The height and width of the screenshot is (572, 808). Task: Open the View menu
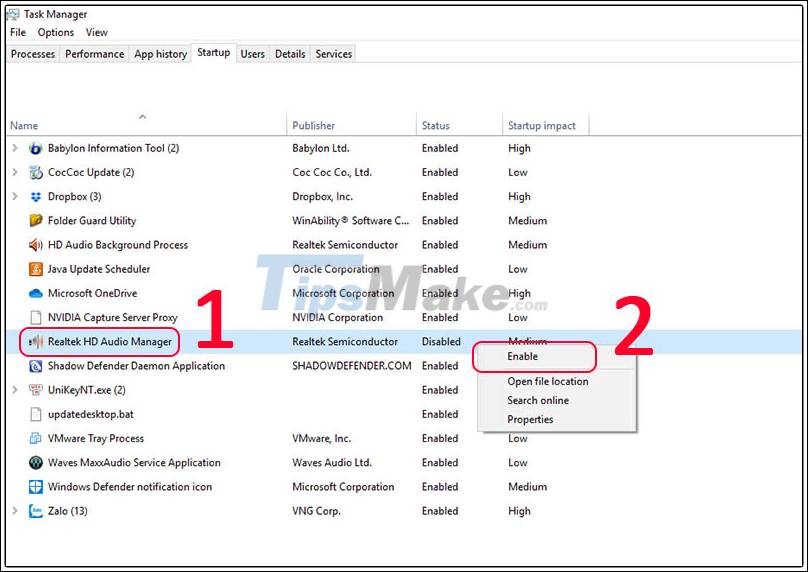coord(96,32)
